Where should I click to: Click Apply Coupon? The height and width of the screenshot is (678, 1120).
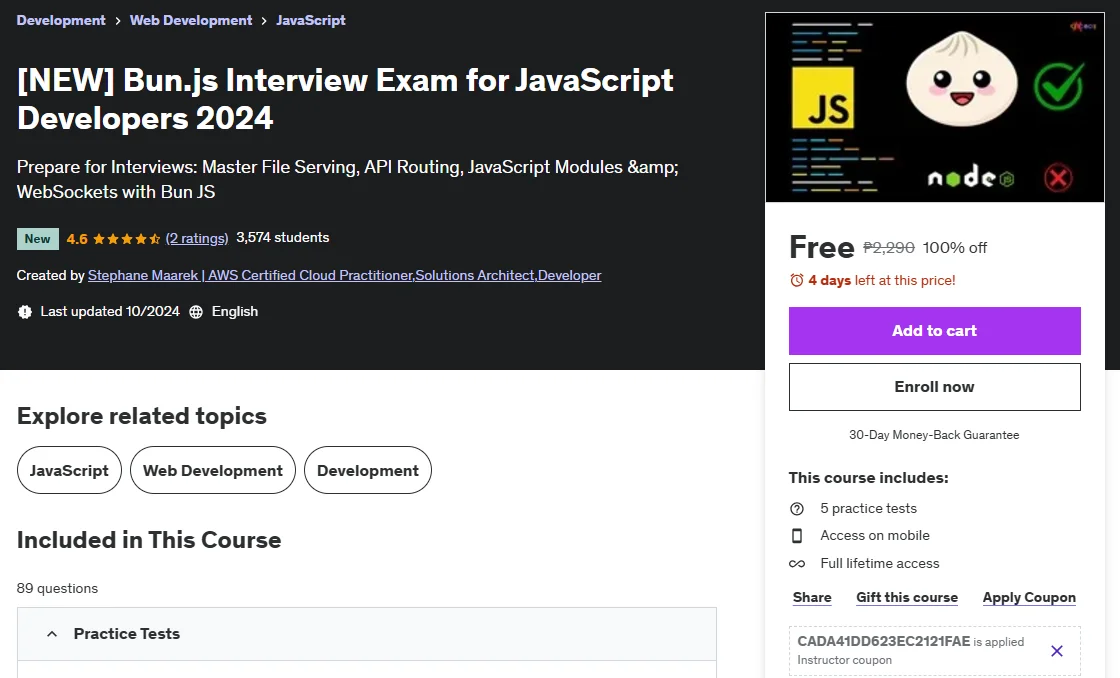pos(1029,597)
